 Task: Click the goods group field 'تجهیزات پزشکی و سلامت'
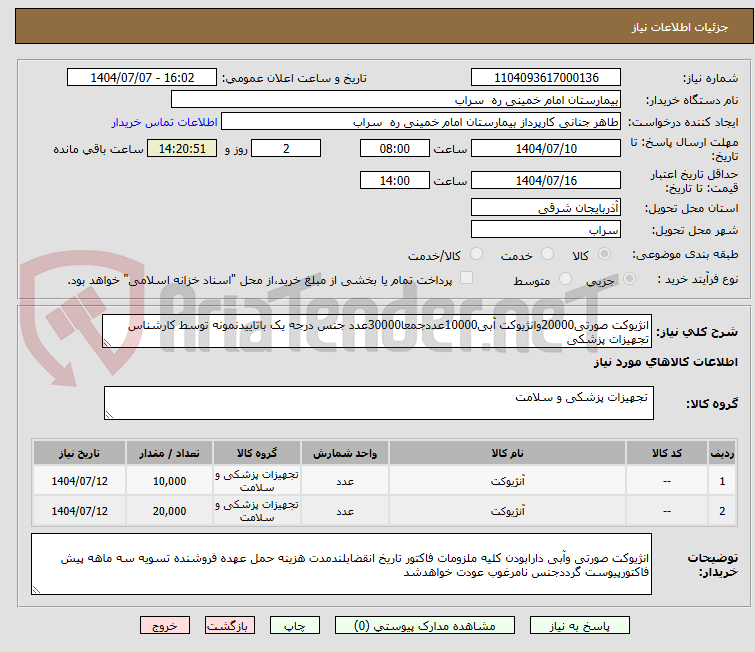click(378, 403)
